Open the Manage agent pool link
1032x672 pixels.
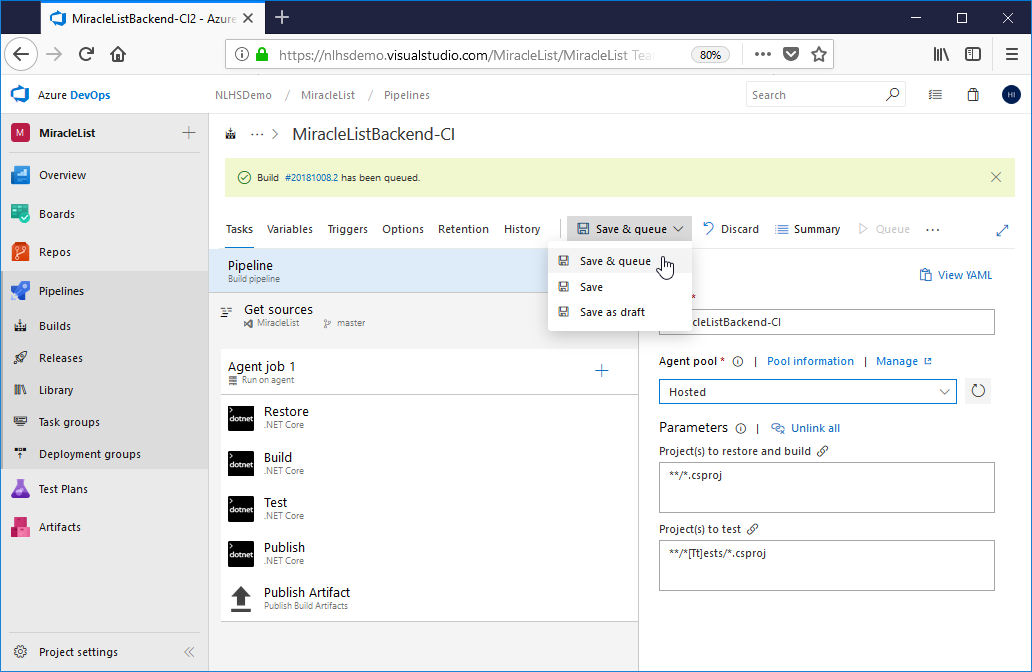903,361
